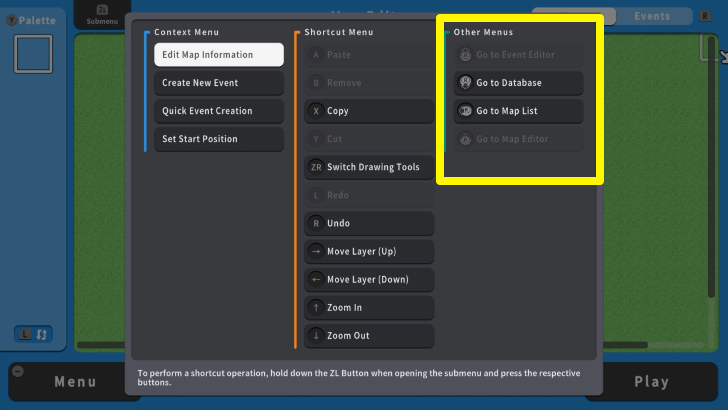
Task: Click Go to Map Editor entry
Action: pos(519,139)
